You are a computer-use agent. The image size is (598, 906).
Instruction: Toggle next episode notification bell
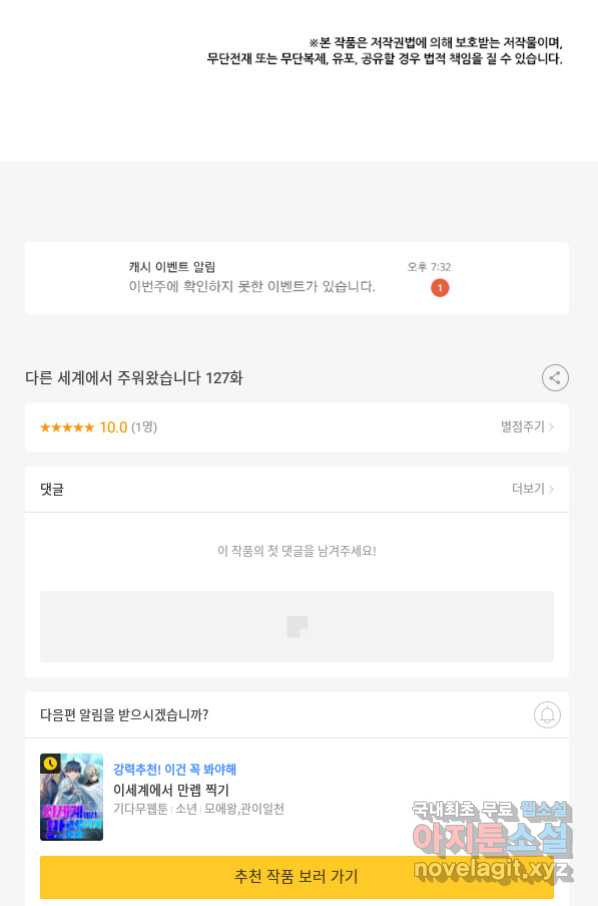coord(547,715)
